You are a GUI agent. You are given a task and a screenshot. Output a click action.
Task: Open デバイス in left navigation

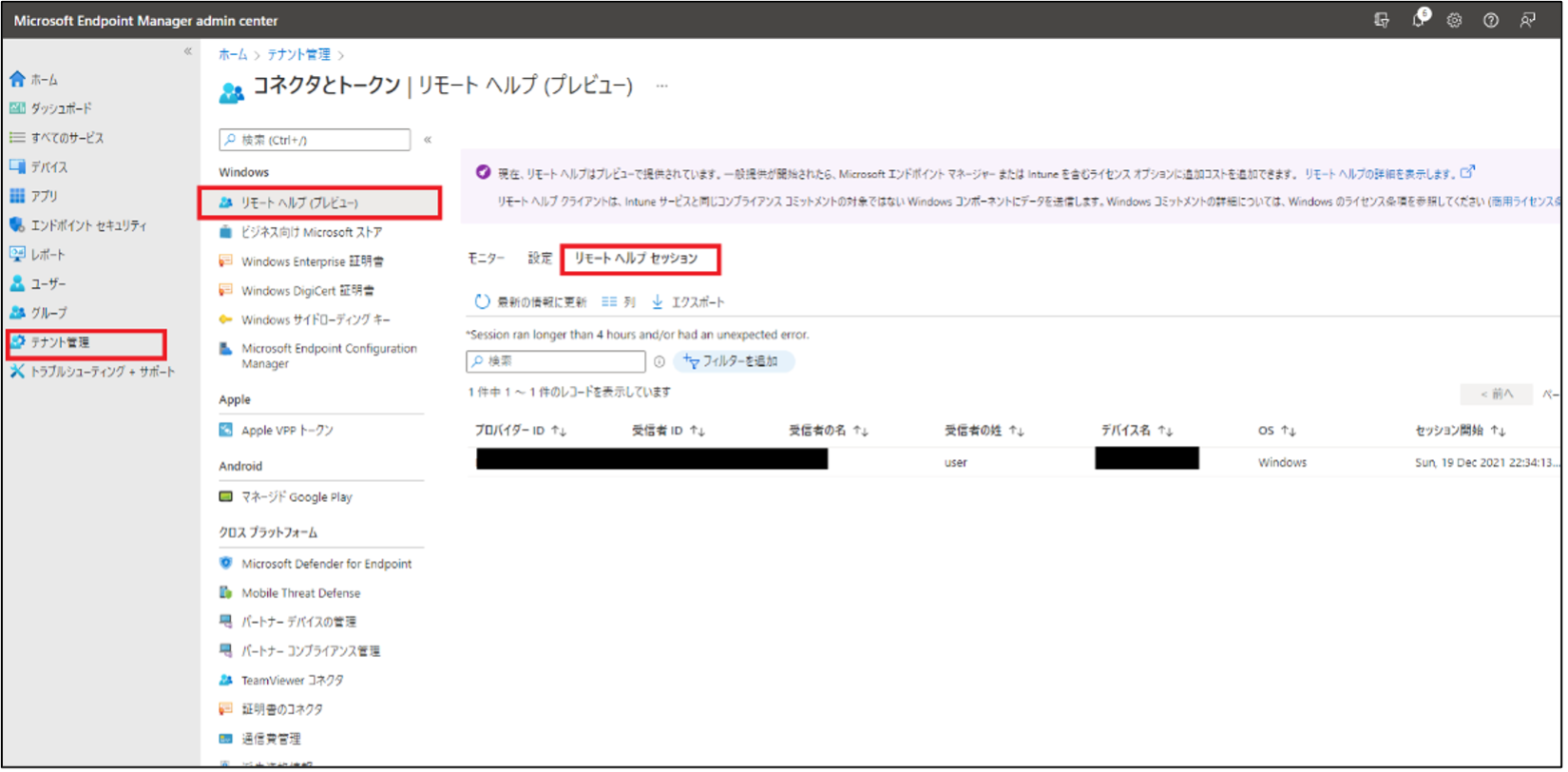48,167
